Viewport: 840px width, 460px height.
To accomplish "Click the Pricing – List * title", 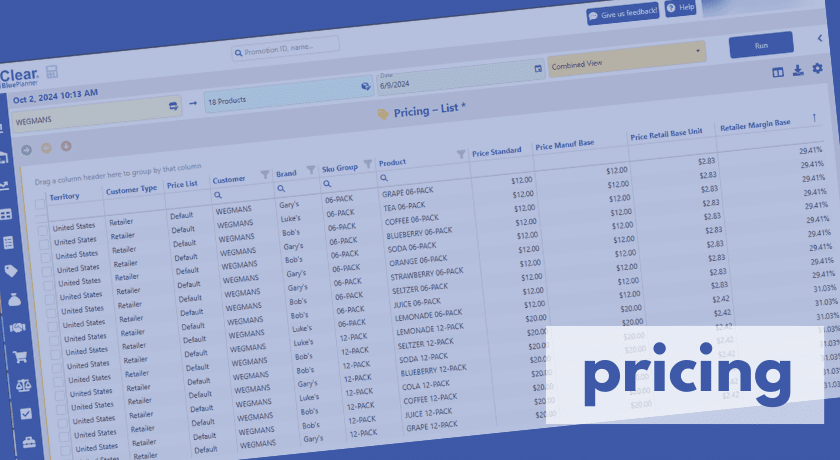I will (x=429, y=110).
